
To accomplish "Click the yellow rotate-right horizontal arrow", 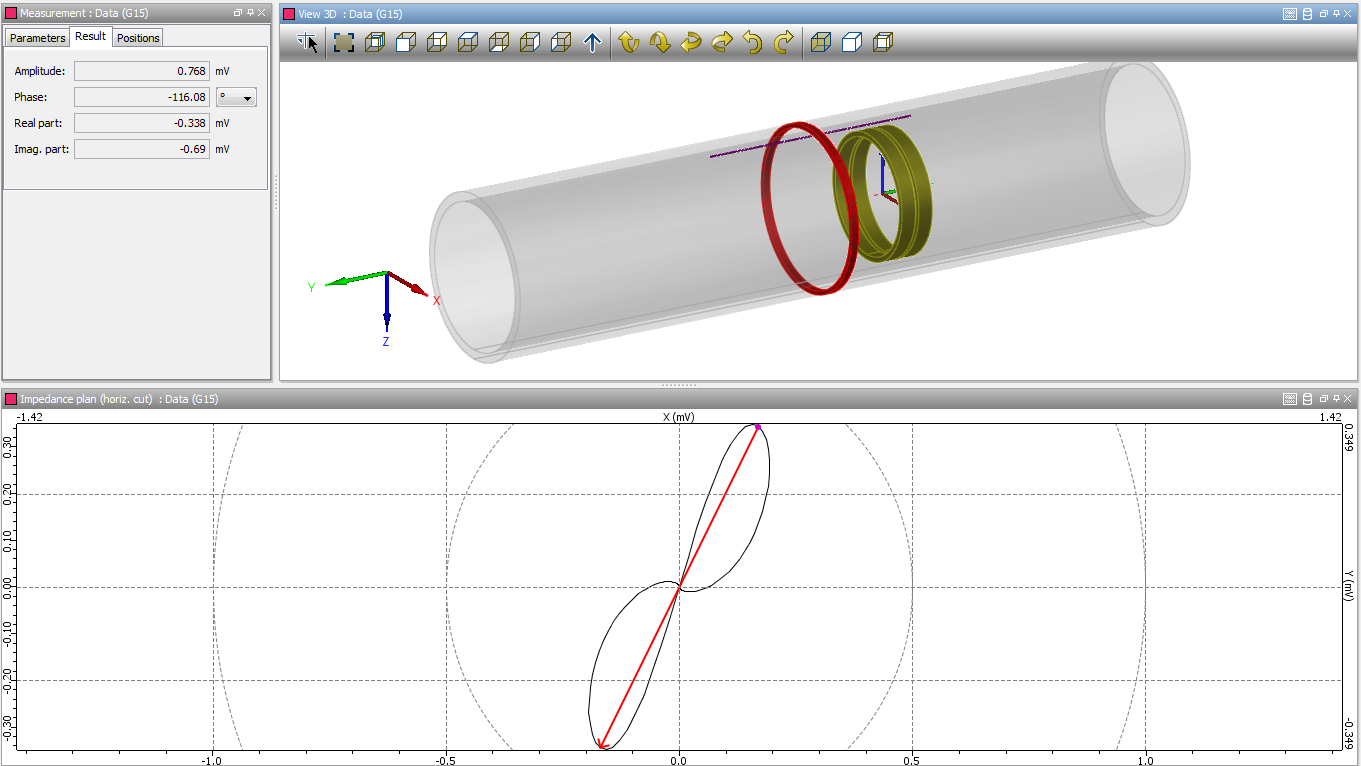I will click(721, 43).
